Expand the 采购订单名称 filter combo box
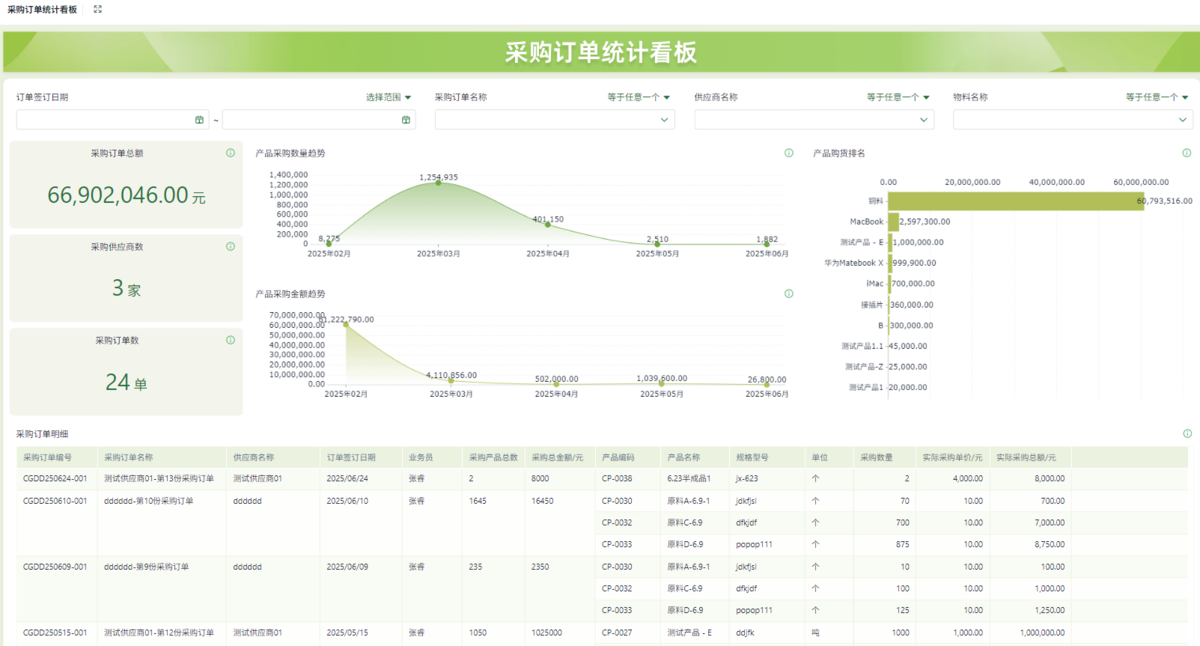 [554, 120]
